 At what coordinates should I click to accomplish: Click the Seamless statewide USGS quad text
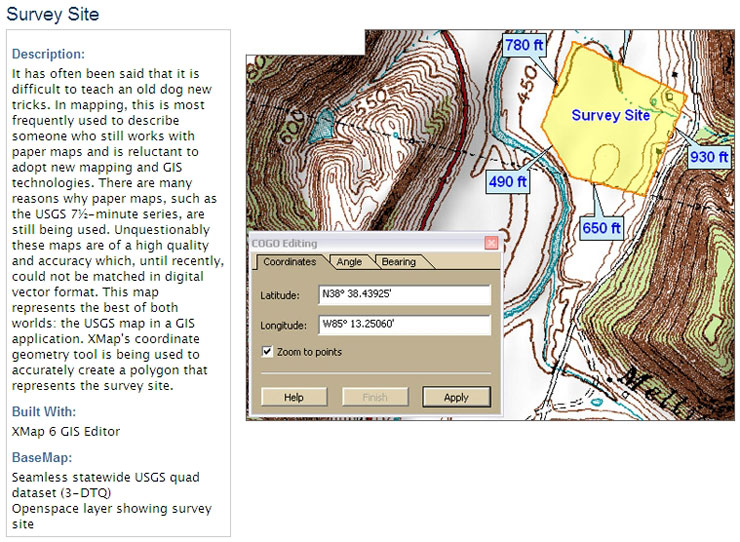106,477
